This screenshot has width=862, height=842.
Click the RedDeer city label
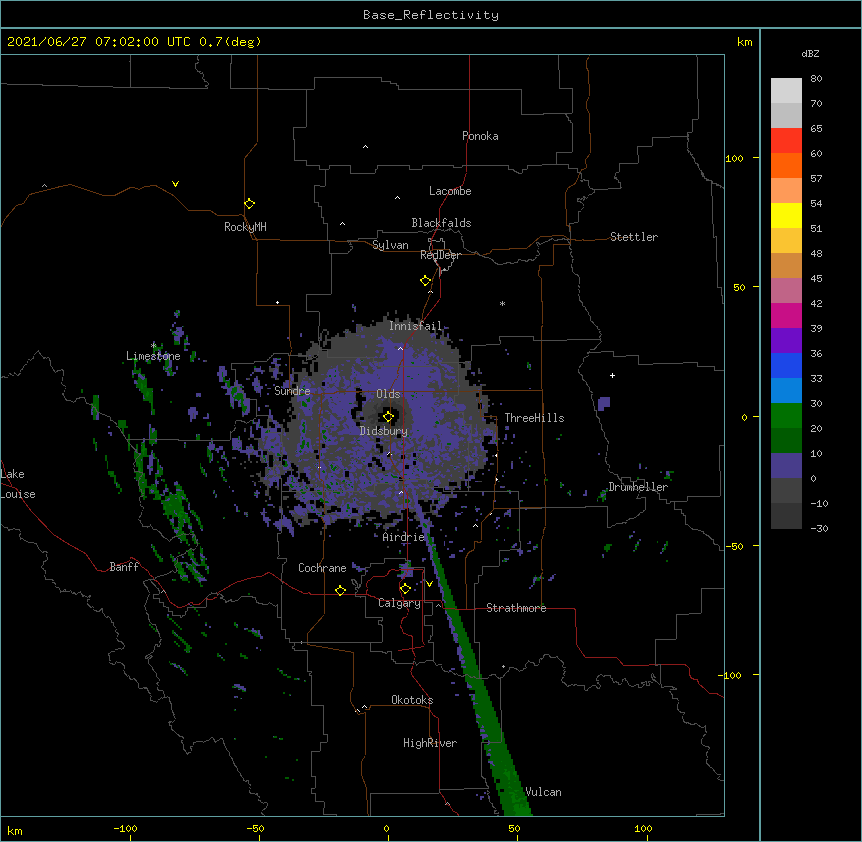(x=440, y=255)
